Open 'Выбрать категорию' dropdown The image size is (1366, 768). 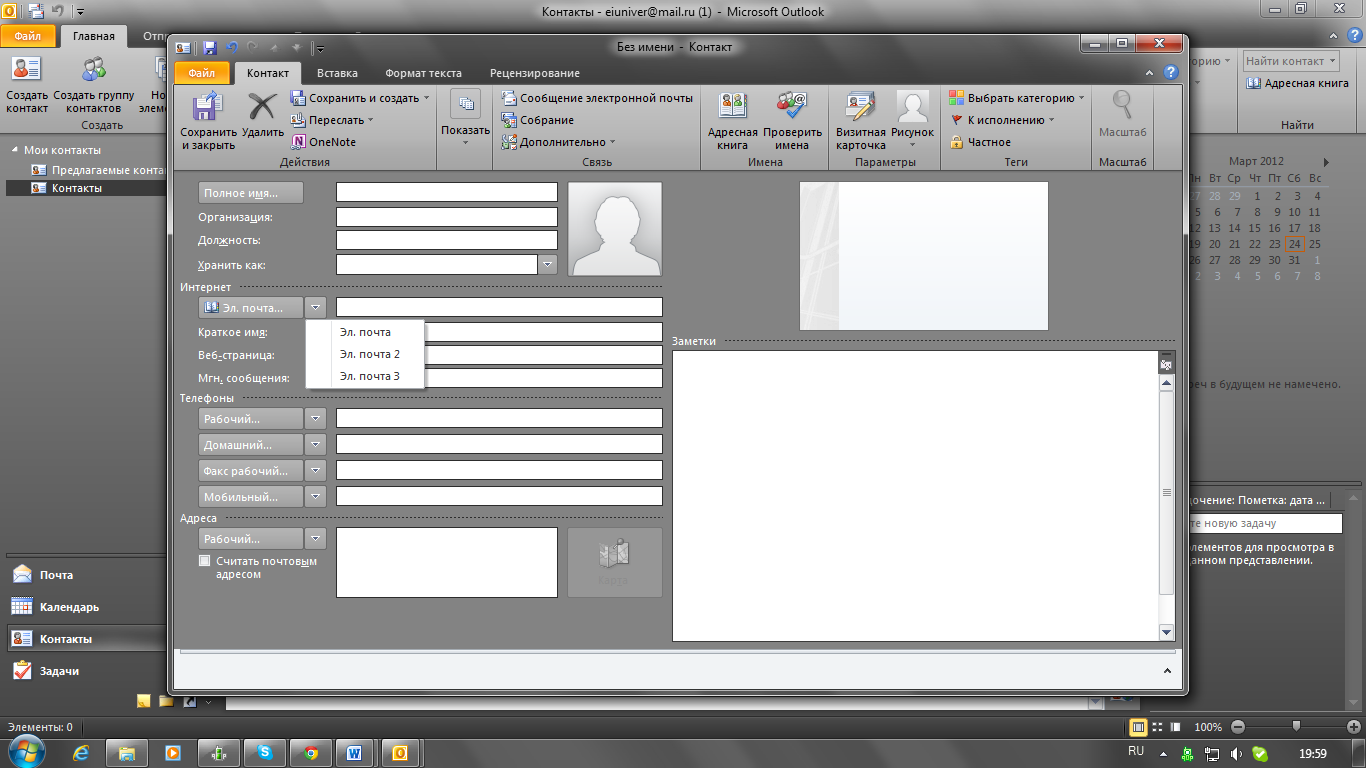click(x=1017, y=98)
